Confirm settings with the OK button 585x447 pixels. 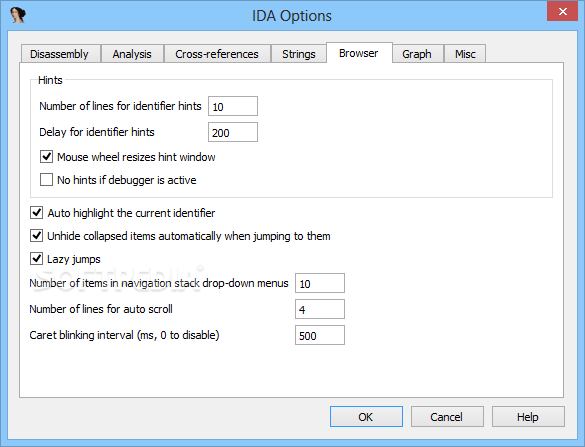[x=366, y=416]
